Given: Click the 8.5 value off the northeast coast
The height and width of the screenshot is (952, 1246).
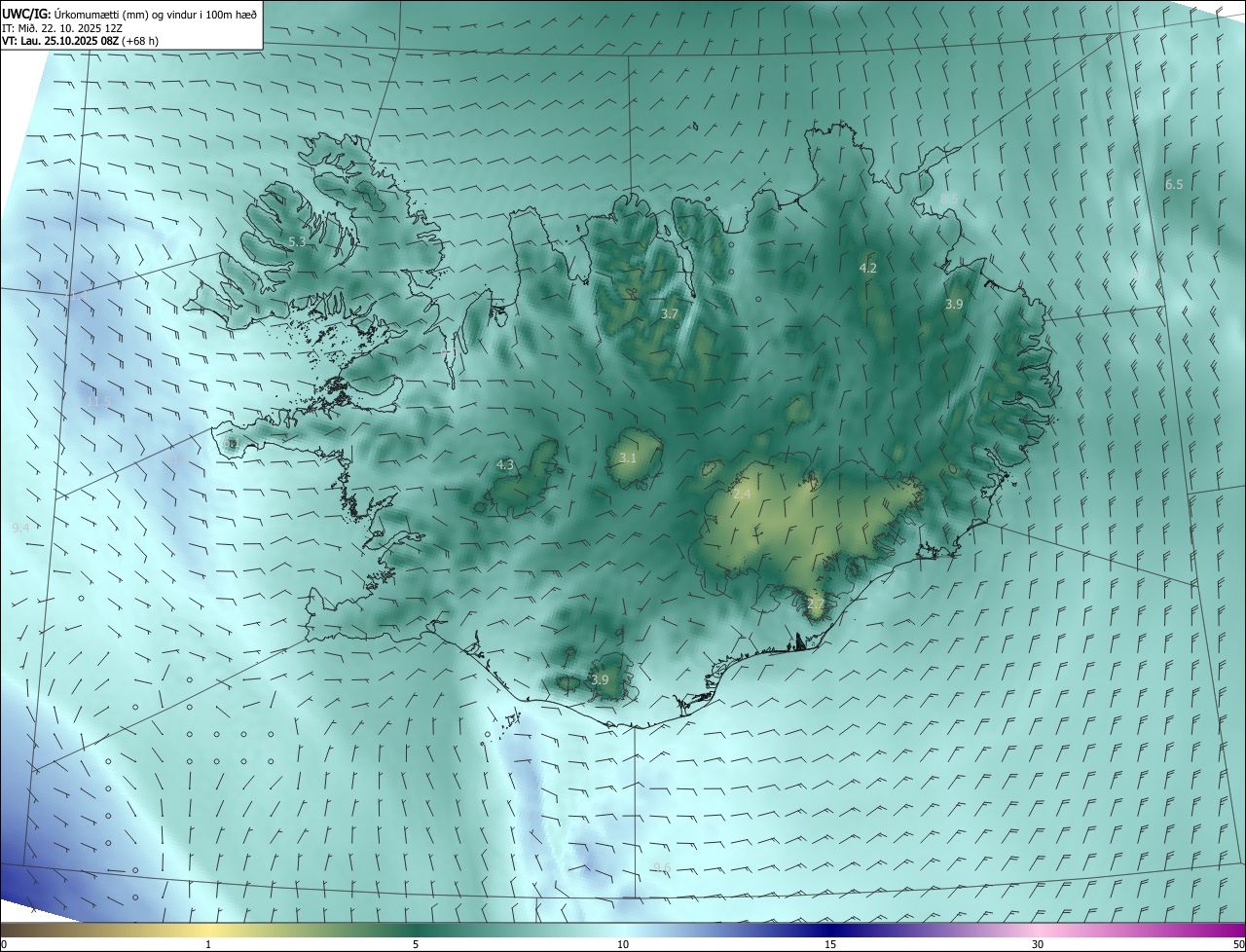Looking at the screenshot, I should (949, 199).
